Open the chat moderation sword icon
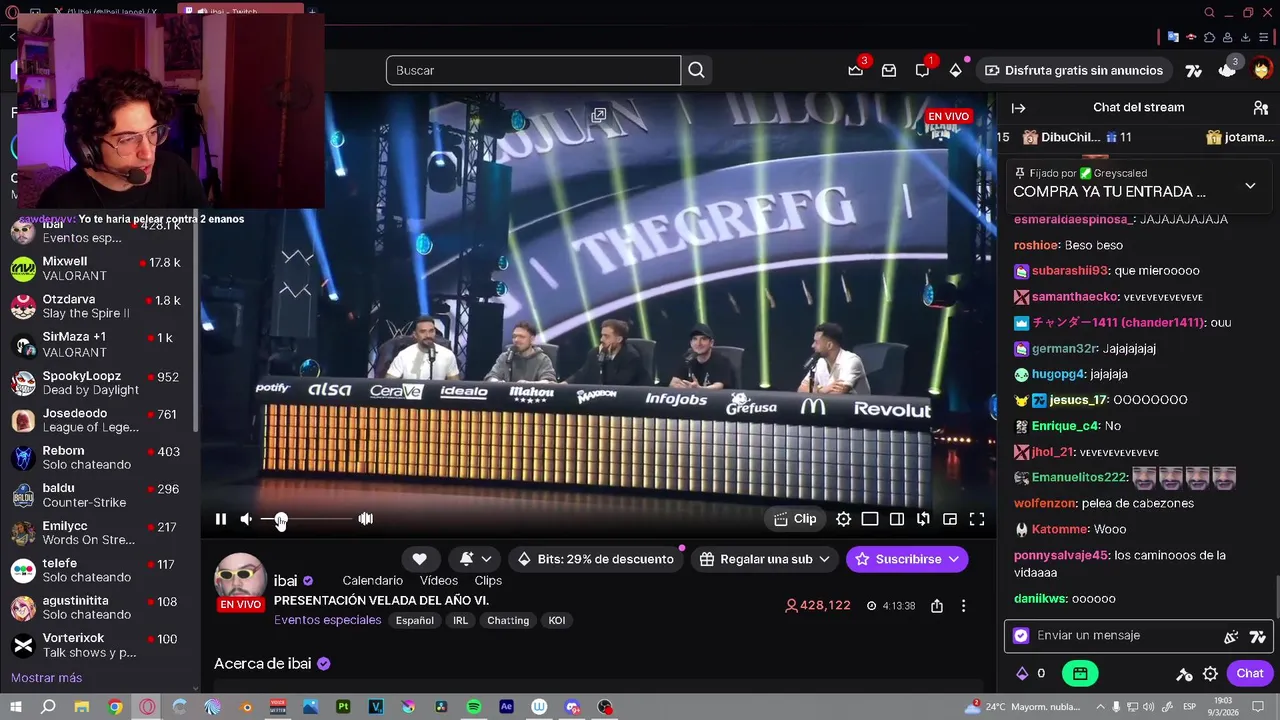 (1184, 674)
